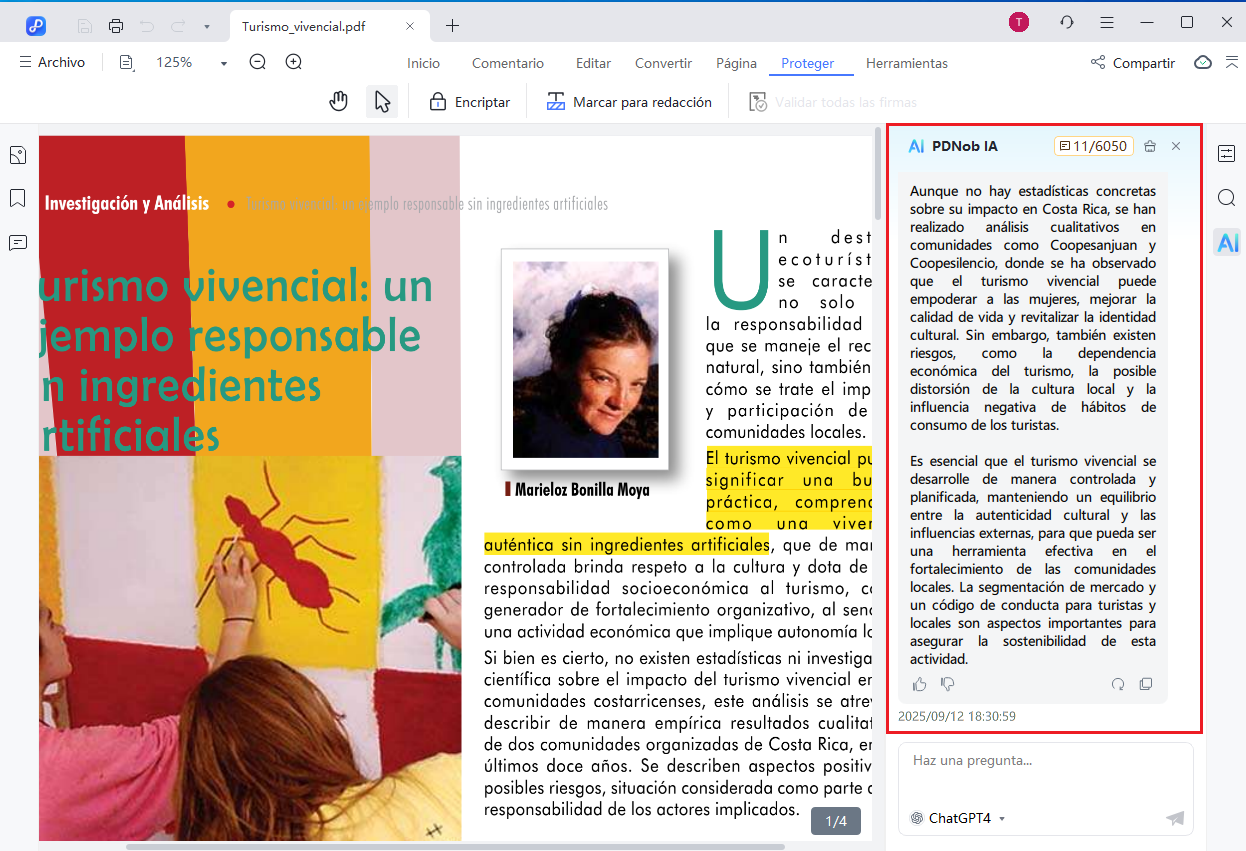Viewport: 1246px width, 851px height.
Task: Undo the last action
Action: click(x=147, y=26)
